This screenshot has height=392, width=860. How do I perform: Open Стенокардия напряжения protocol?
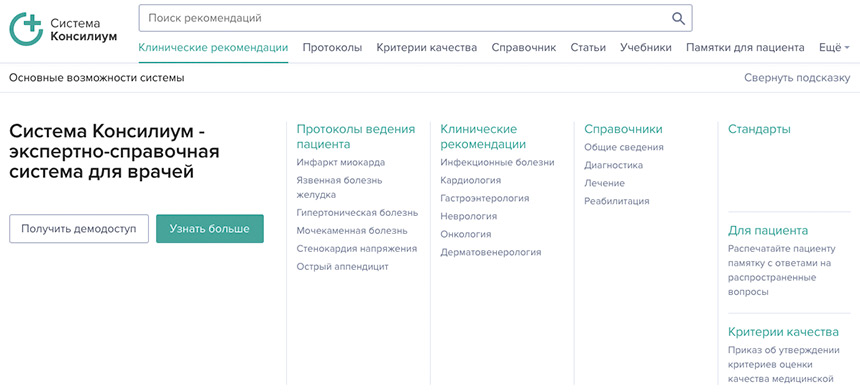click(357, 248)
